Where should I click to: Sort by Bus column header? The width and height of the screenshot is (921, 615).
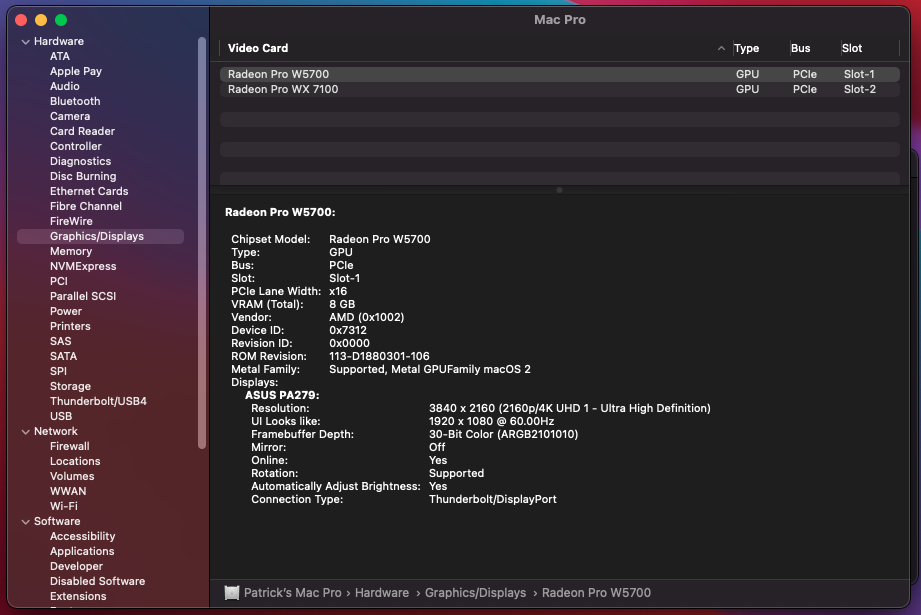point(801,48)
